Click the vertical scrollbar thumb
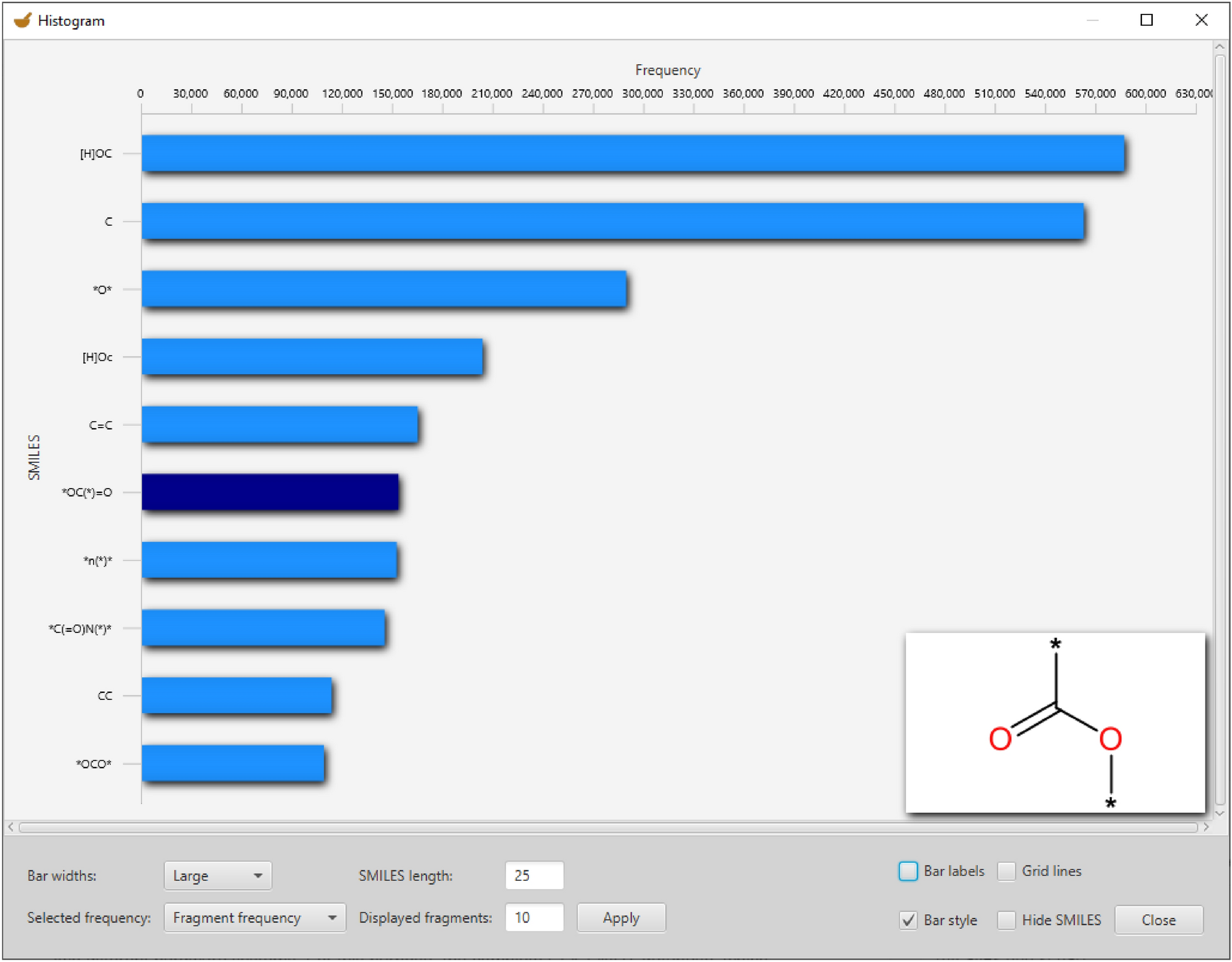Viewport: 1232px width, 962px height. [x=1220, y=430]
